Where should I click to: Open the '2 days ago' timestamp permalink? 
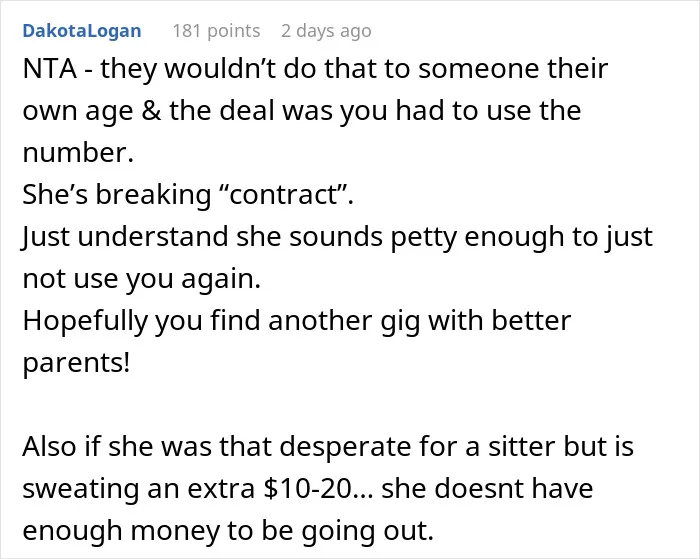pyautogui.click(x=326, y=31)
